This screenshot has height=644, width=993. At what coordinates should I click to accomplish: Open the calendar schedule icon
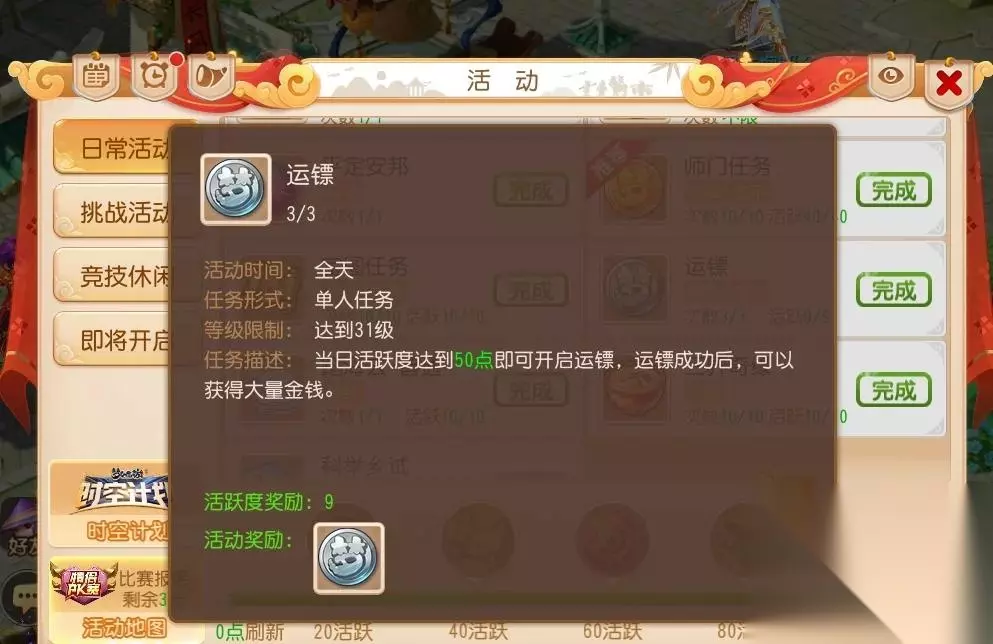pyautogui.click(x=96, y=77)
